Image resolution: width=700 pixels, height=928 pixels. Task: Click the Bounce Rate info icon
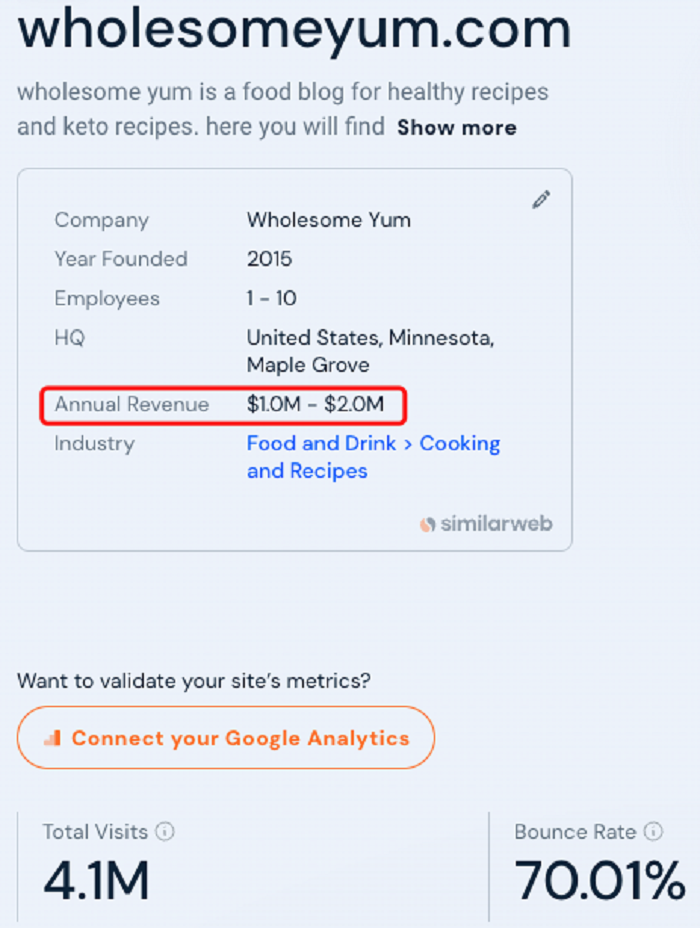[653, 832]
